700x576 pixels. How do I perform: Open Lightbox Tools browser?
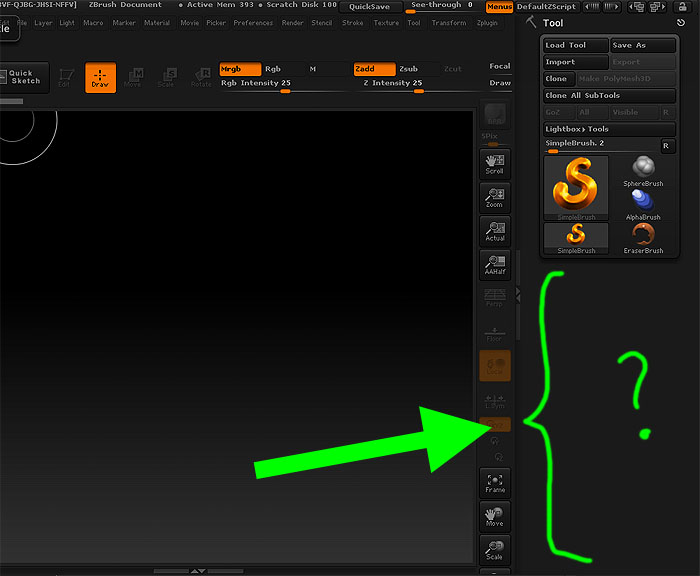[609, 129]
